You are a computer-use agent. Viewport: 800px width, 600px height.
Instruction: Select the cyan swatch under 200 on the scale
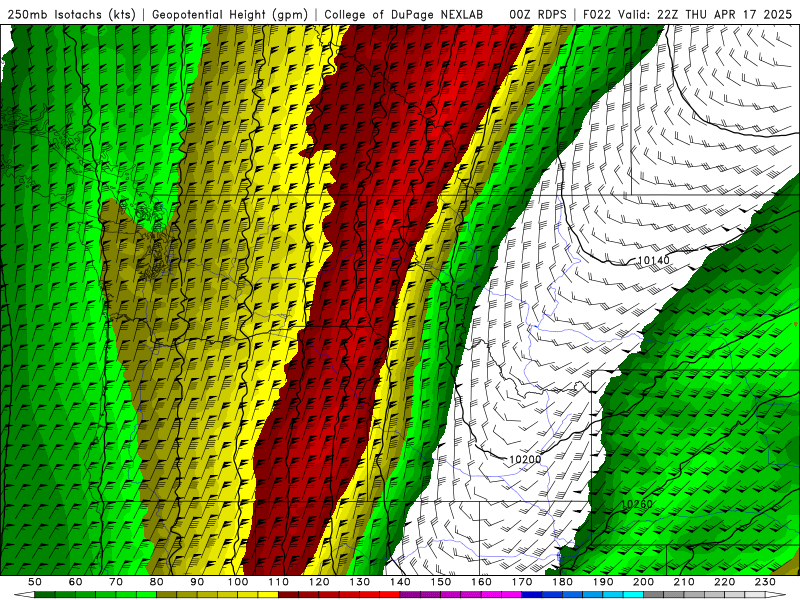pyautogui.click(x=633, y=595)
